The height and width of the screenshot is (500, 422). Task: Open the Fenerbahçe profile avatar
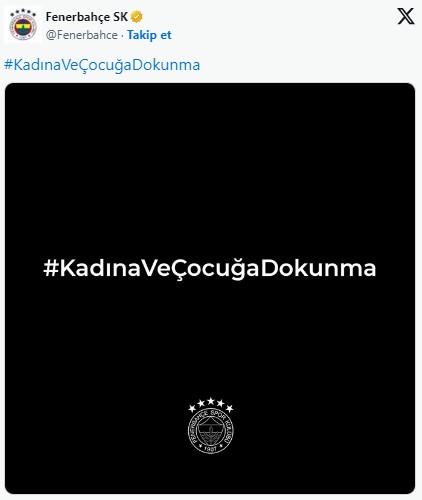click(23, 25)
